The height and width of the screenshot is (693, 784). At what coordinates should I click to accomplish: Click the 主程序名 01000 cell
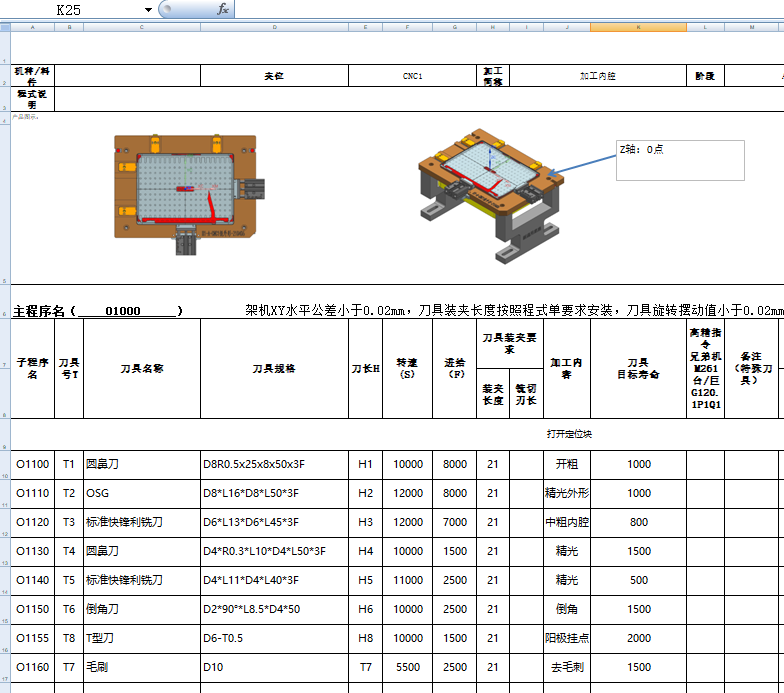pos(98,310)
